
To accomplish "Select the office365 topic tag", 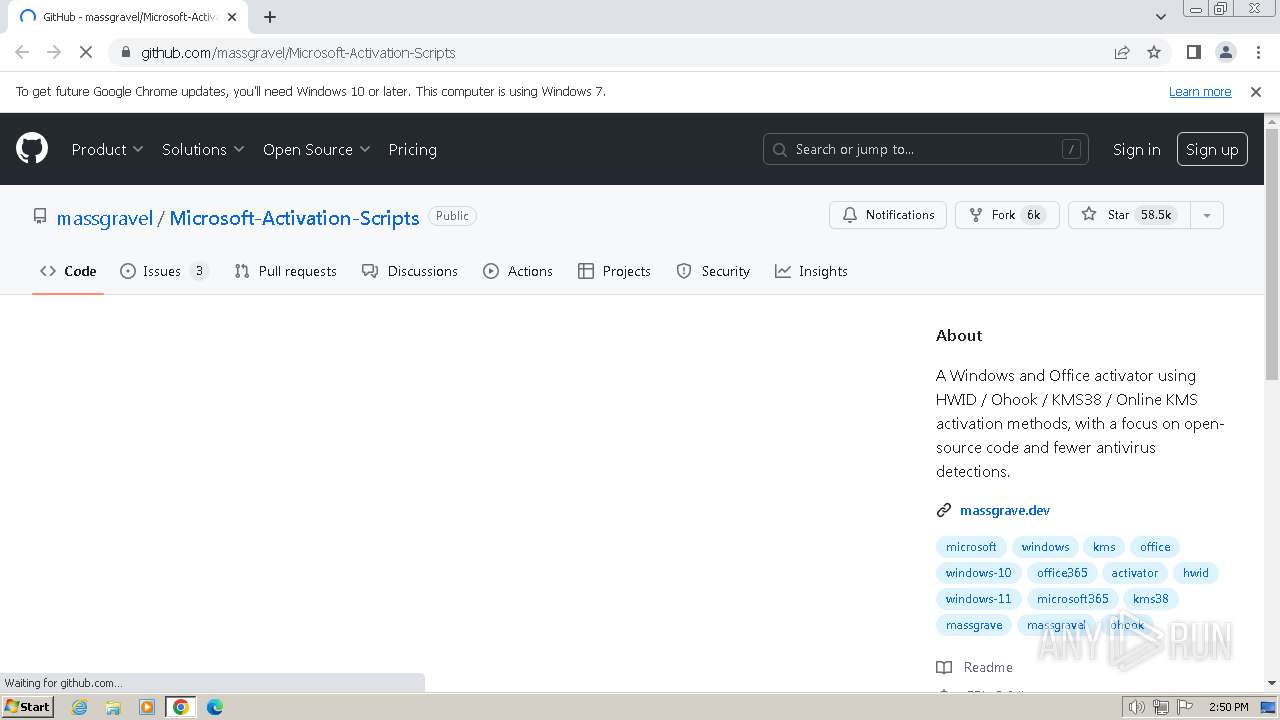I will [x=1062, y=573].
